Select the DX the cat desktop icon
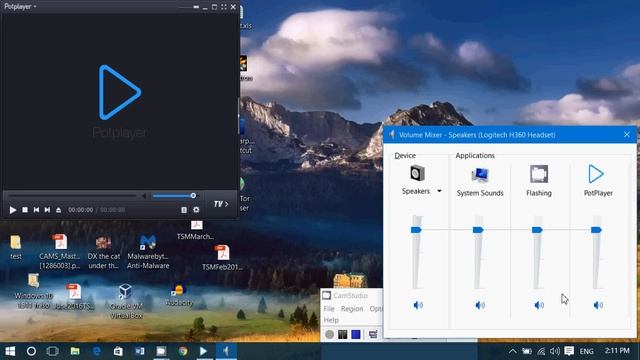 104,251
